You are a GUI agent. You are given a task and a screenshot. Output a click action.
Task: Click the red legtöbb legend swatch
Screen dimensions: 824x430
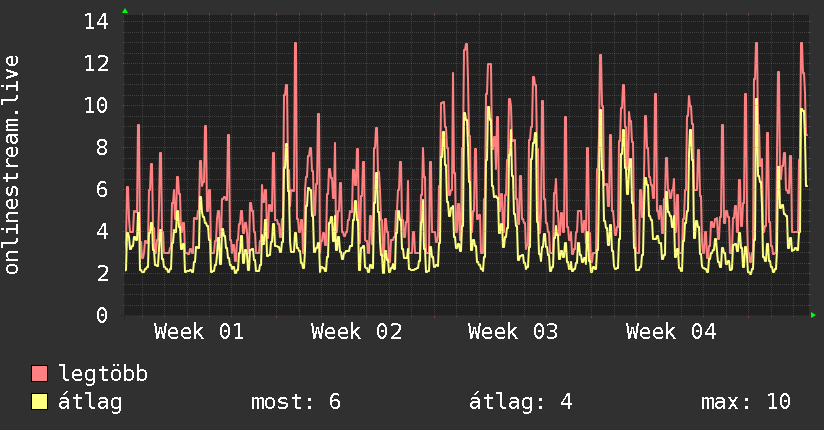39,373
